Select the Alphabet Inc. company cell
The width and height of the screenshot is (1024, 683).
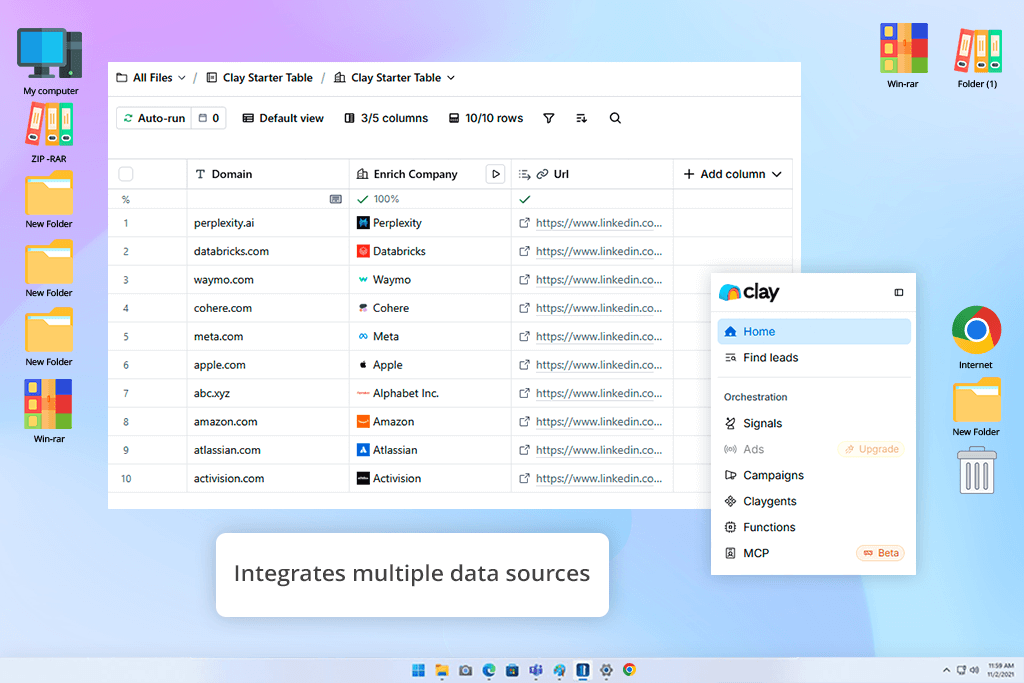tap(430, 393)
